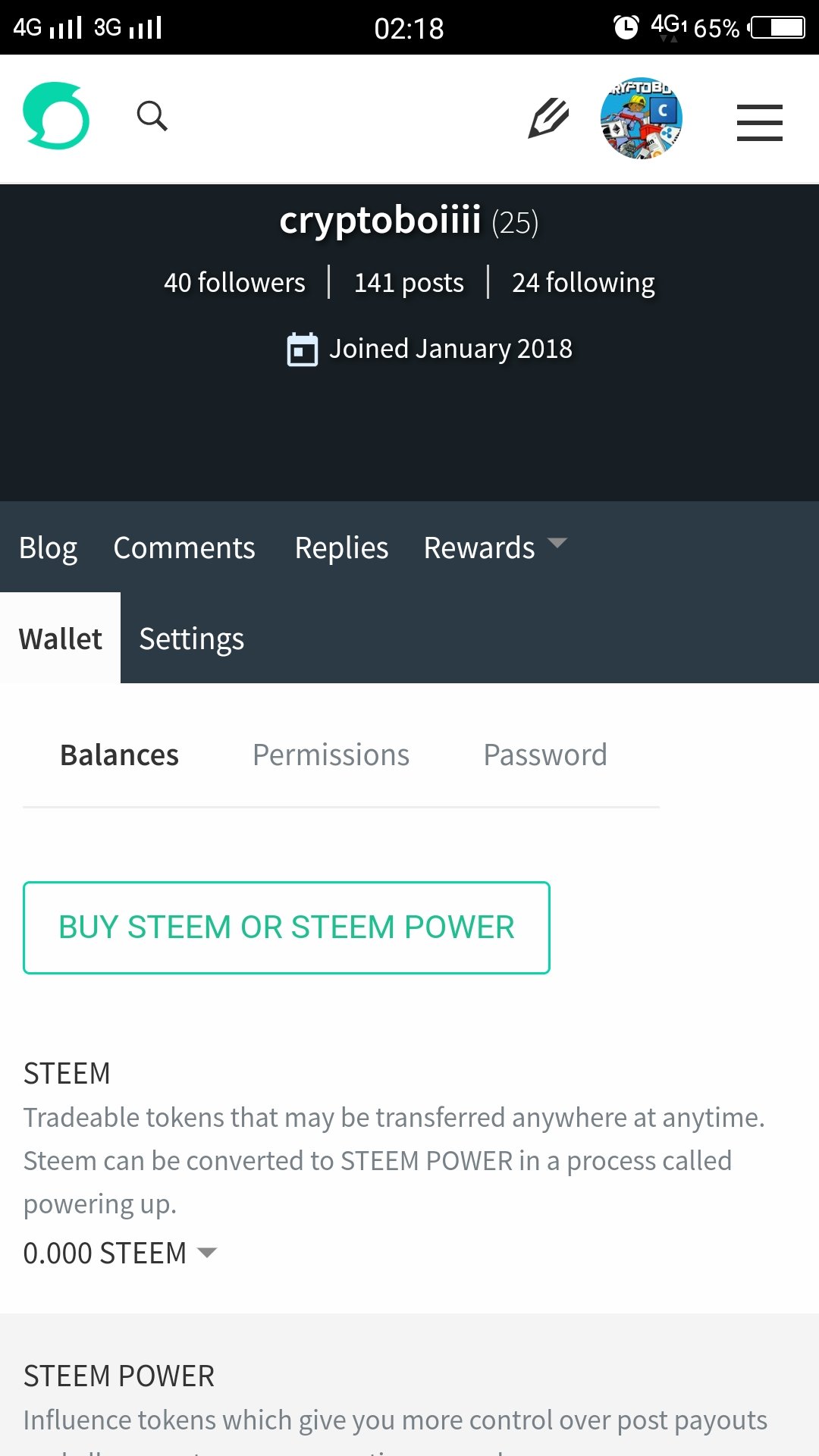Open the Comments tab
The height and width of the screenshot is (1456, 819).
click(x=184, y=548)
